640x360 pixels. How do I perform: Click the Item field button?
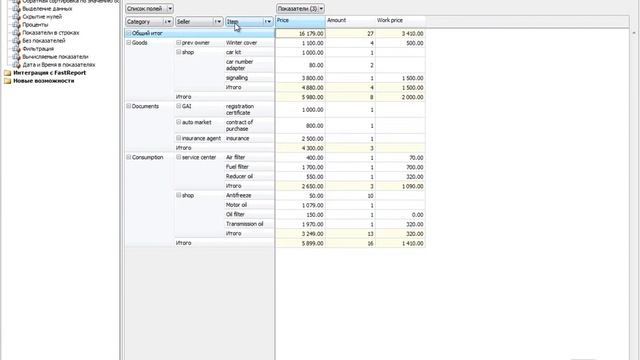pyautogui.click(x=249, y=22)
